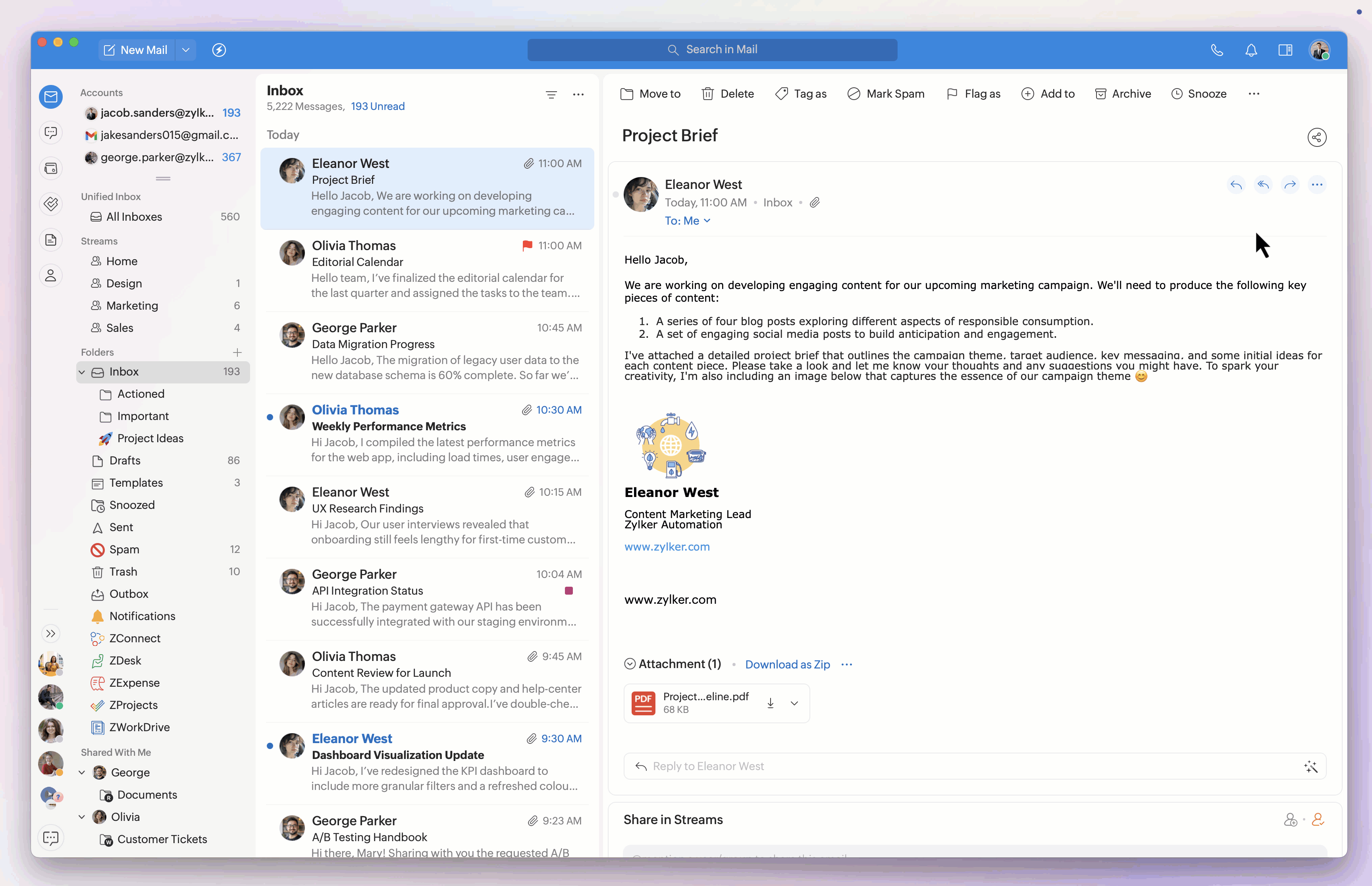Open the Calendar icon in left rail
This screenshot has height=886, width=1372.
[51, 169]
